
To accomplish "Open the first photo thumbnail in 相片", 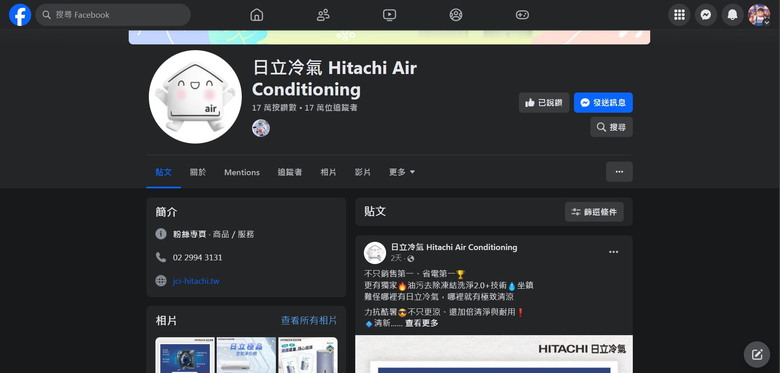I will 185,355.
